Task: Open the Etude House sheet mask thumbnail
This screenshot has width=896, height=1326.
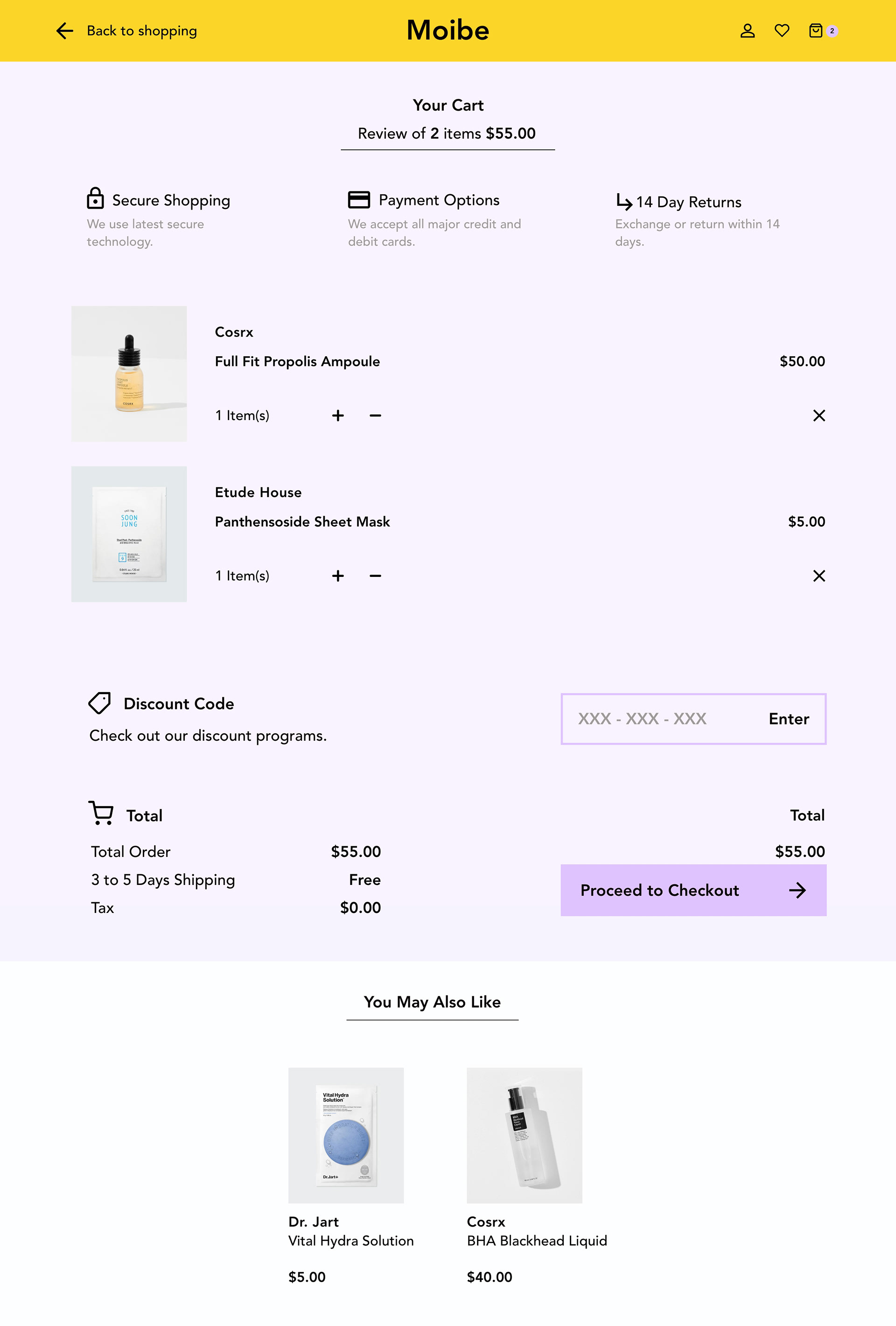Action: 129,534
